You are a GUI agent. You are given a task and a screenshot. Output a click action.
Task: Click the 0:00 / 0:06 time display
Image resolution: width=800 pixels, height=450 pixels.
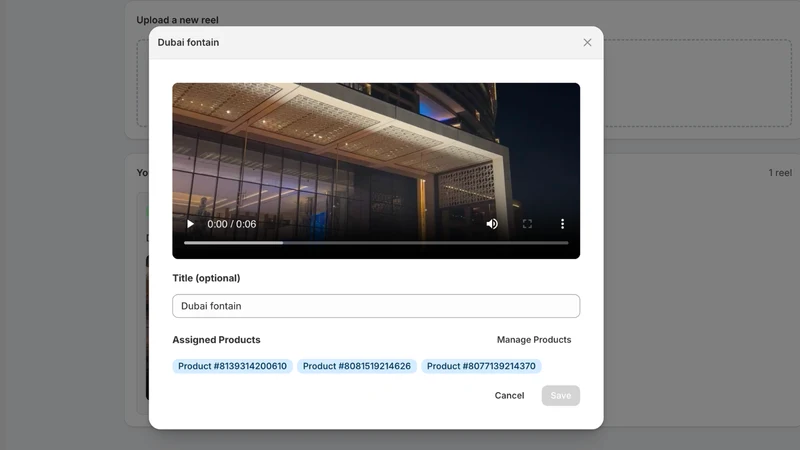click(232, 224)
